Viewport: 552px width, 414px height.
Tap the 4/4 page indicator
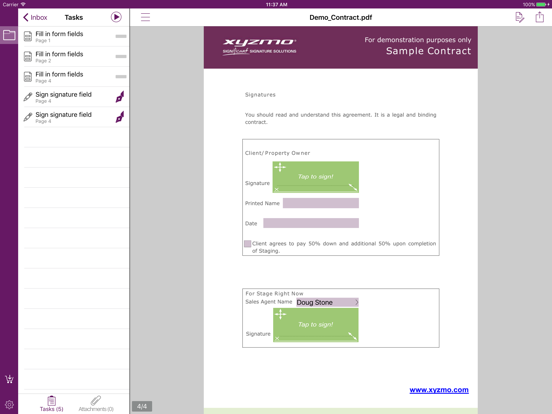tap(142, 406)
